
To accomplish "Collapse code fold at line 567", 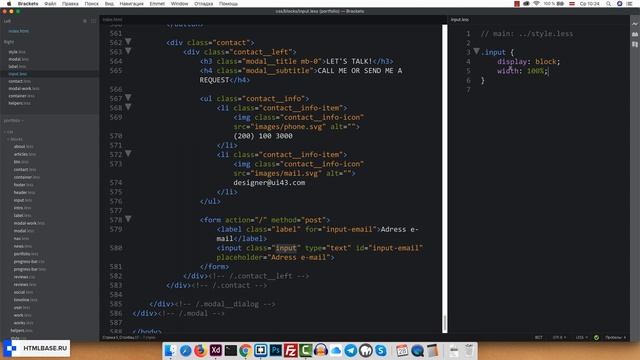I will 128,98.
